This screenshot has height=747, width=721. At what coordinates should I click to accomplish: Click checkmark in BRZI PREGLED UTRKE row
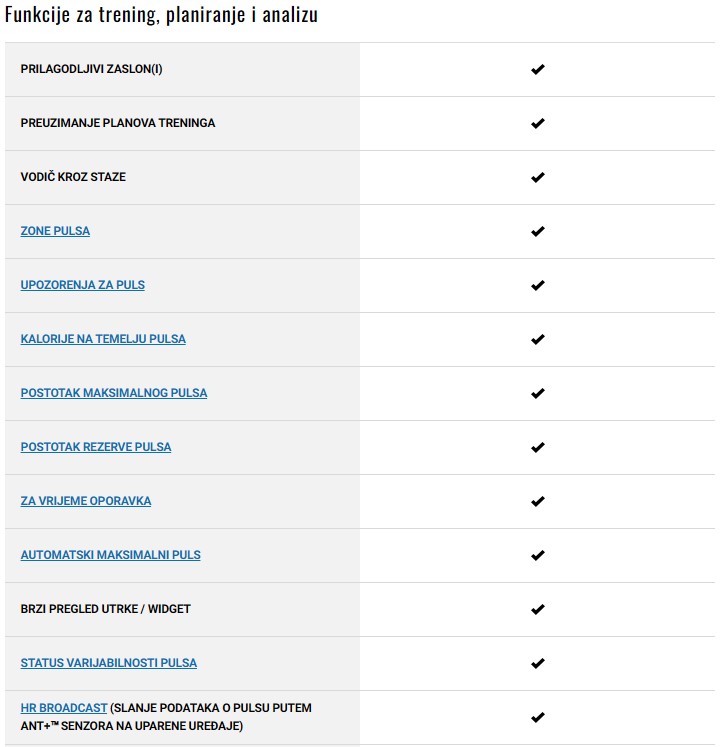[x=538, y=610]
